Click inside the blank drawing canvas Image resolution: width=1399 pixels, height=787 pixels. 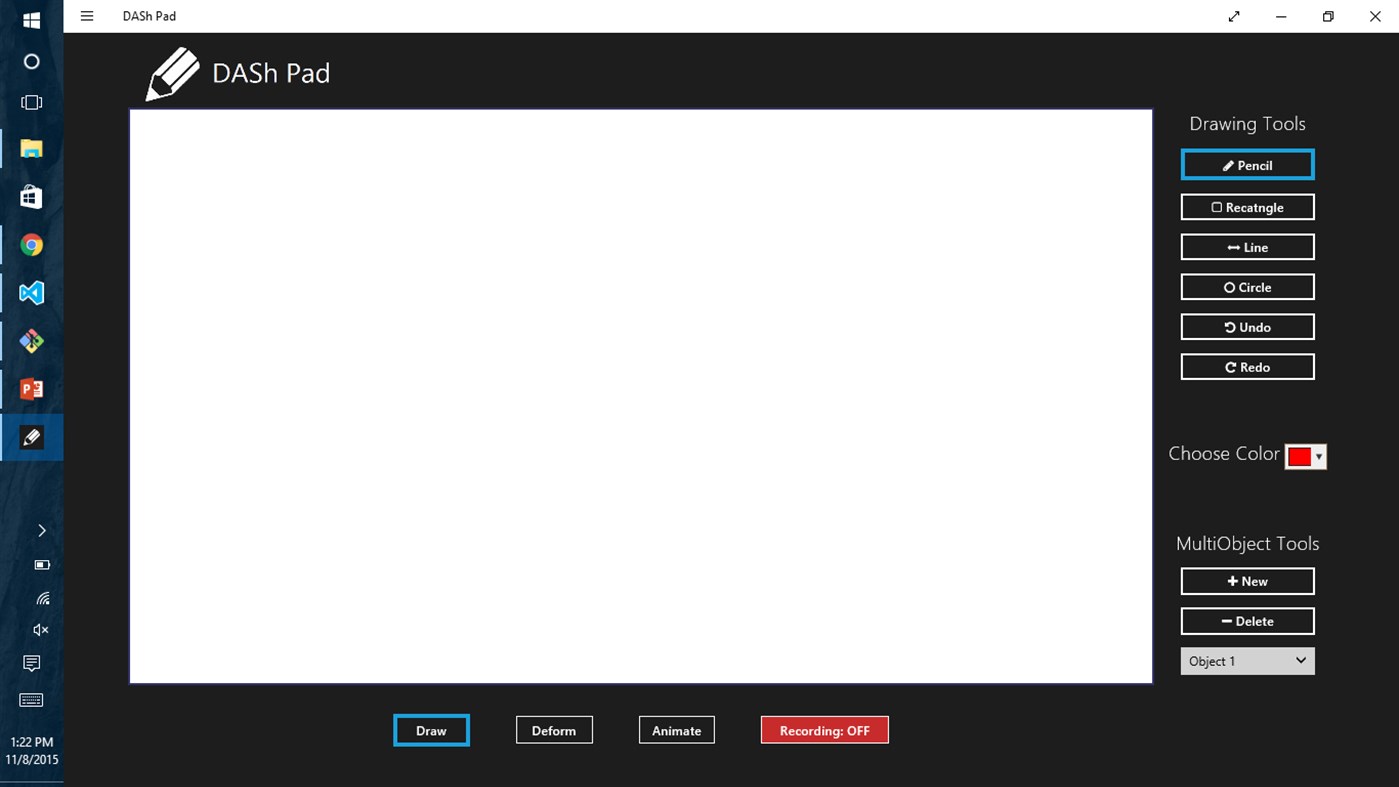[640, 395]
